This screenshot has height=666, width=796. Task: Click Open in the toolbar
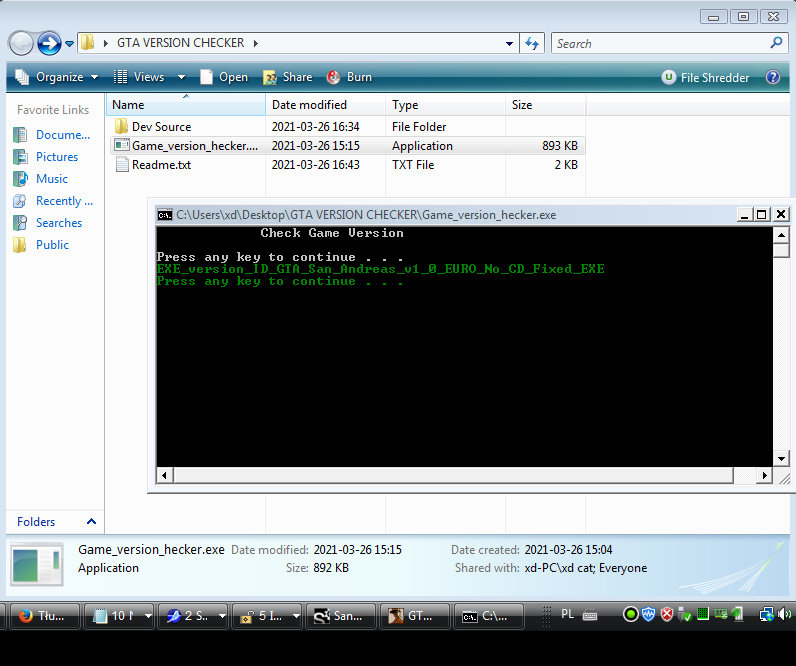[x=224, y=77]
